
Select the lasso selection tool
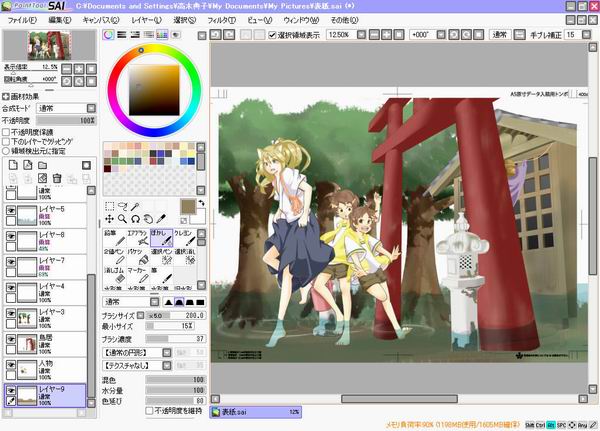pos(122,207)
